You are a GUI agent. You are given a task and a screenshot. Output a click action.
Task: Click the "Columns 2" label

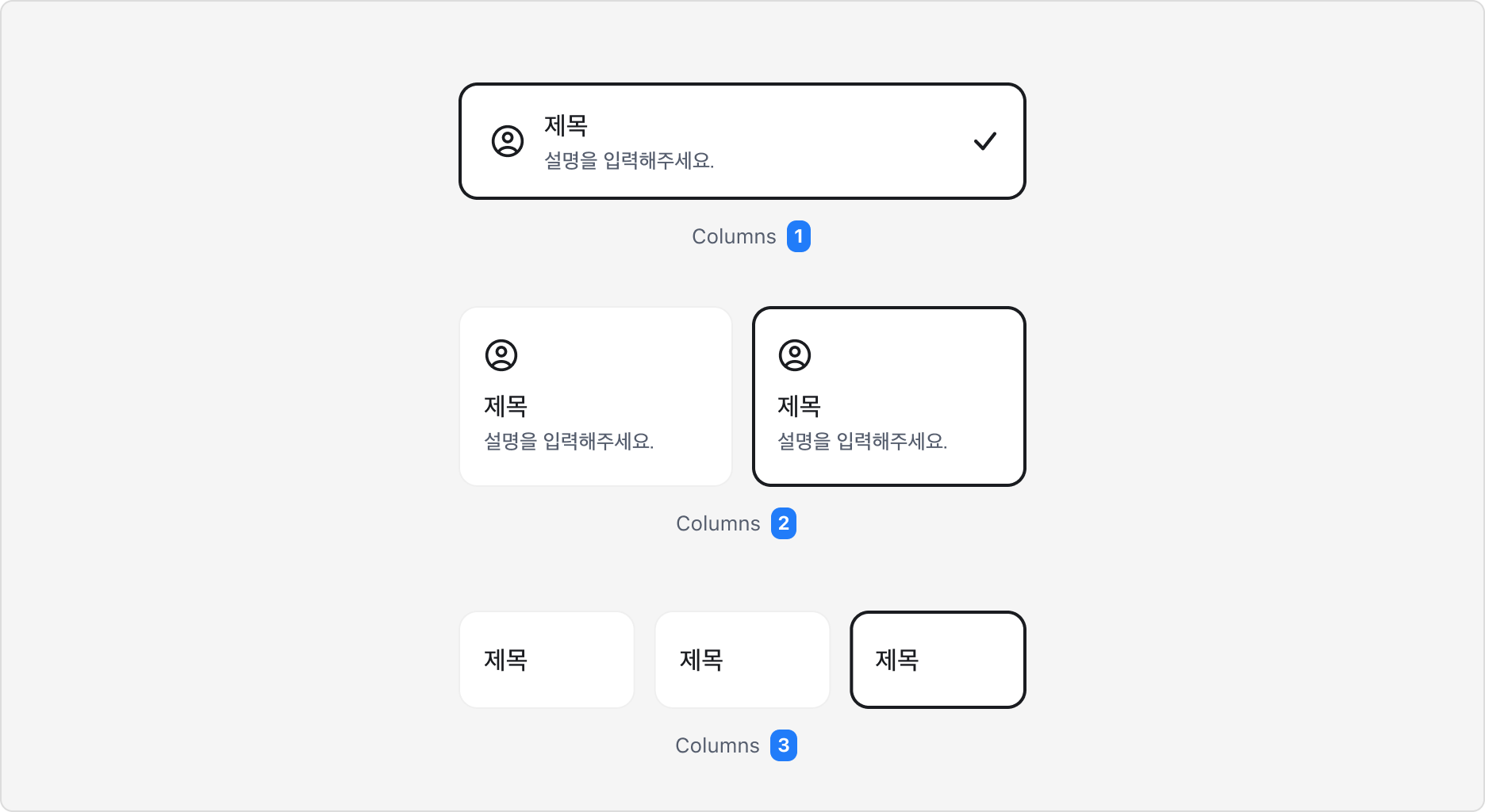pos(717,523)
